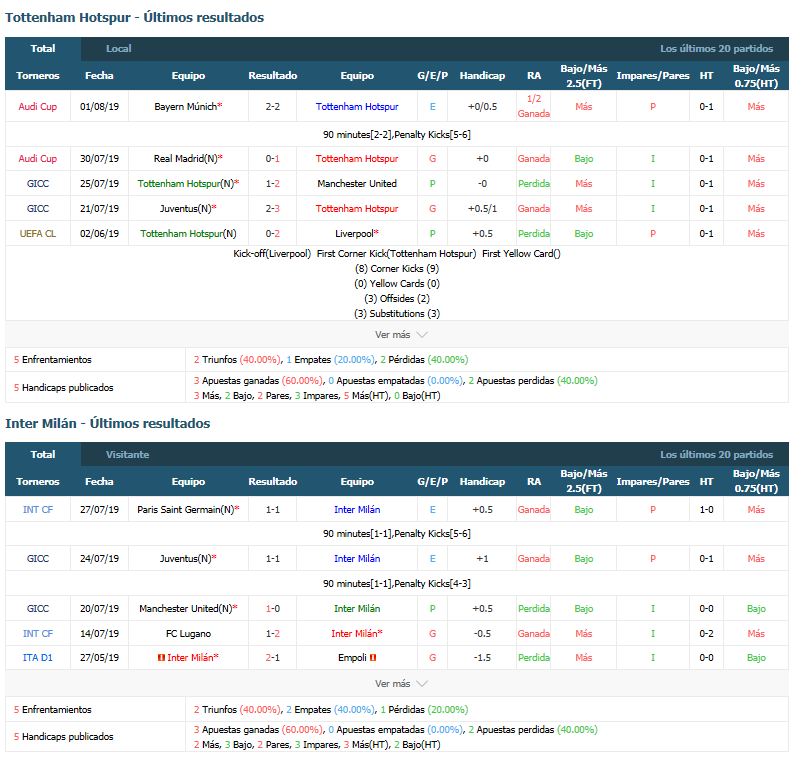Click (3) Substitutions (3) stat line
The image size is (799, 760).
(397, 314)
